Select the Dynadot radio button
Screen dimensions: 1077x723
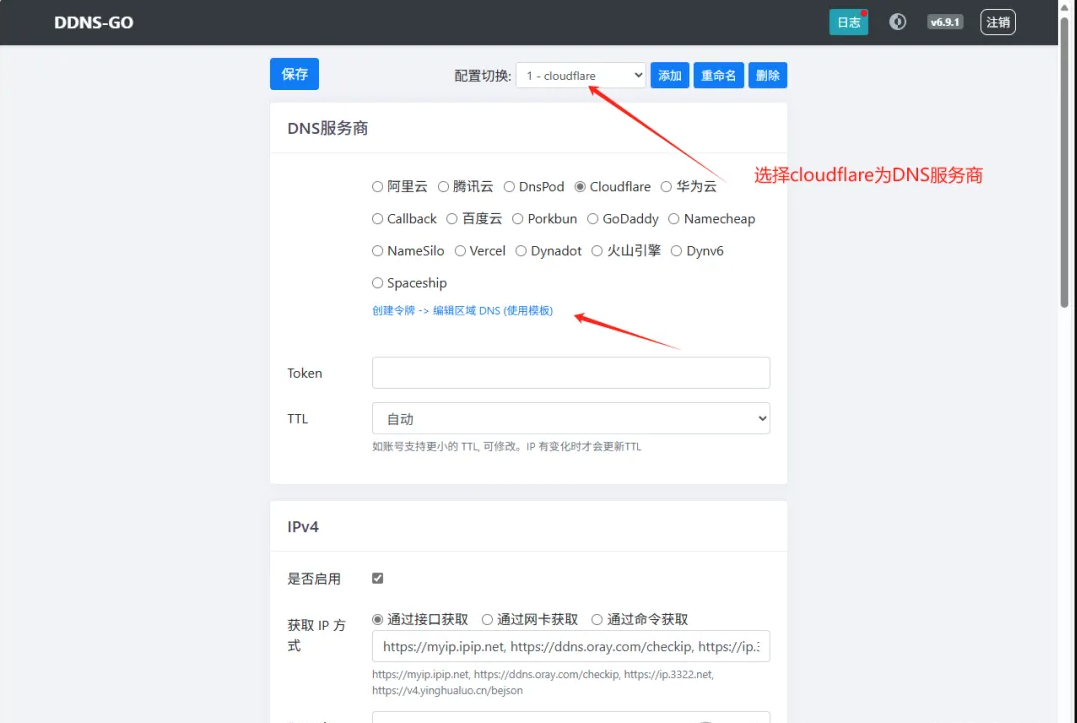(521, 251)
